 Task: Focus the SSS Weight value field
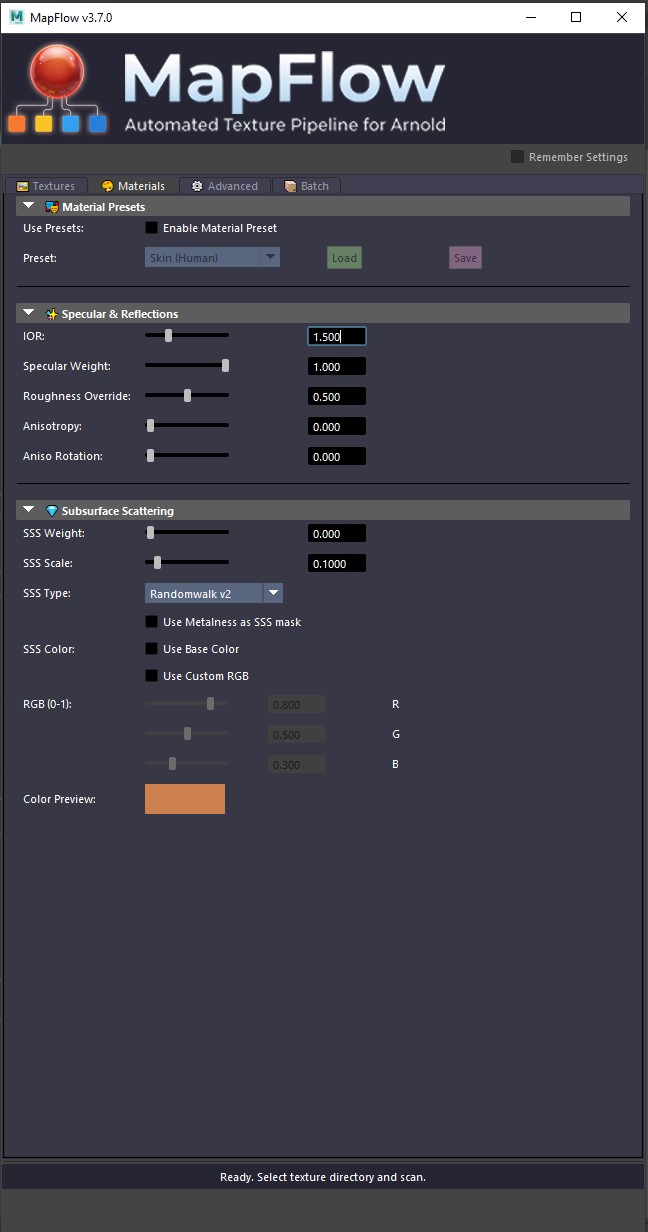[337, 534]
